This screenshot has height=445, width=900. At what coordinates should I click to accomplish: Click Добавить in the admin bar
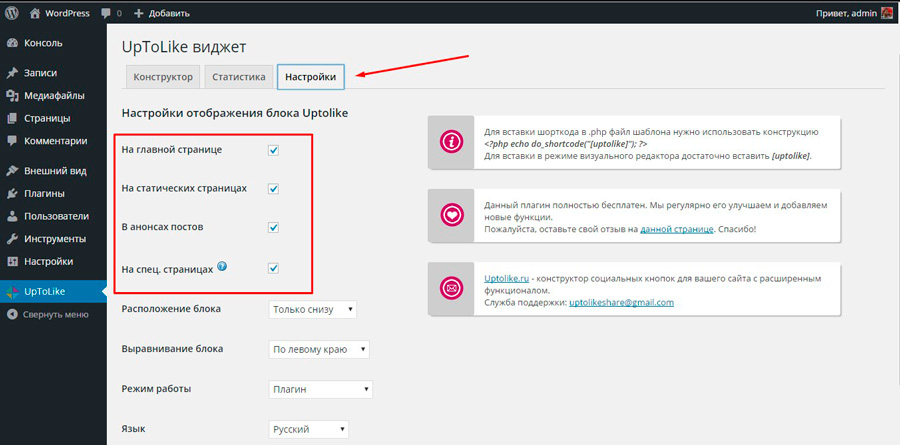pyautogui.click(x=169, y=13)
